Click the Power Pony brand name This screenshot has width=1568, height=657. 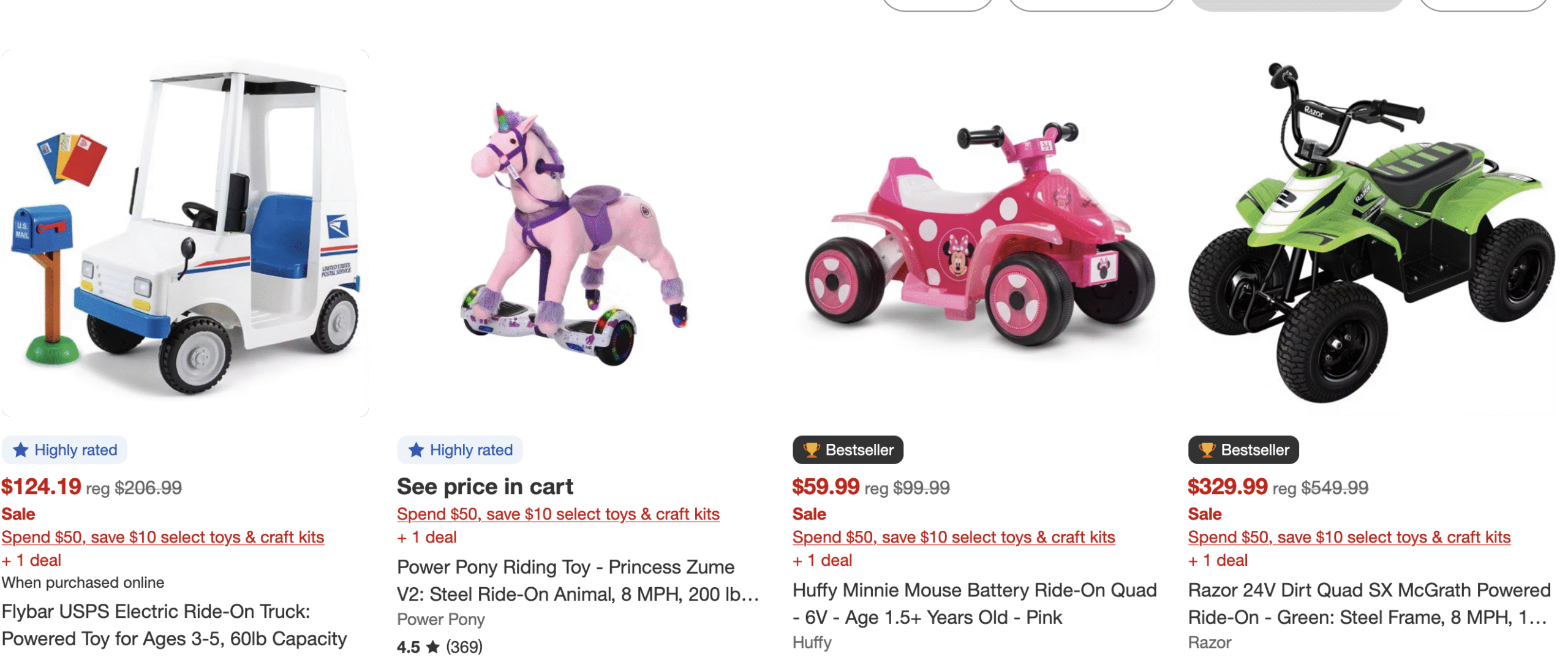pyautogui.click(x=440, y=620)
